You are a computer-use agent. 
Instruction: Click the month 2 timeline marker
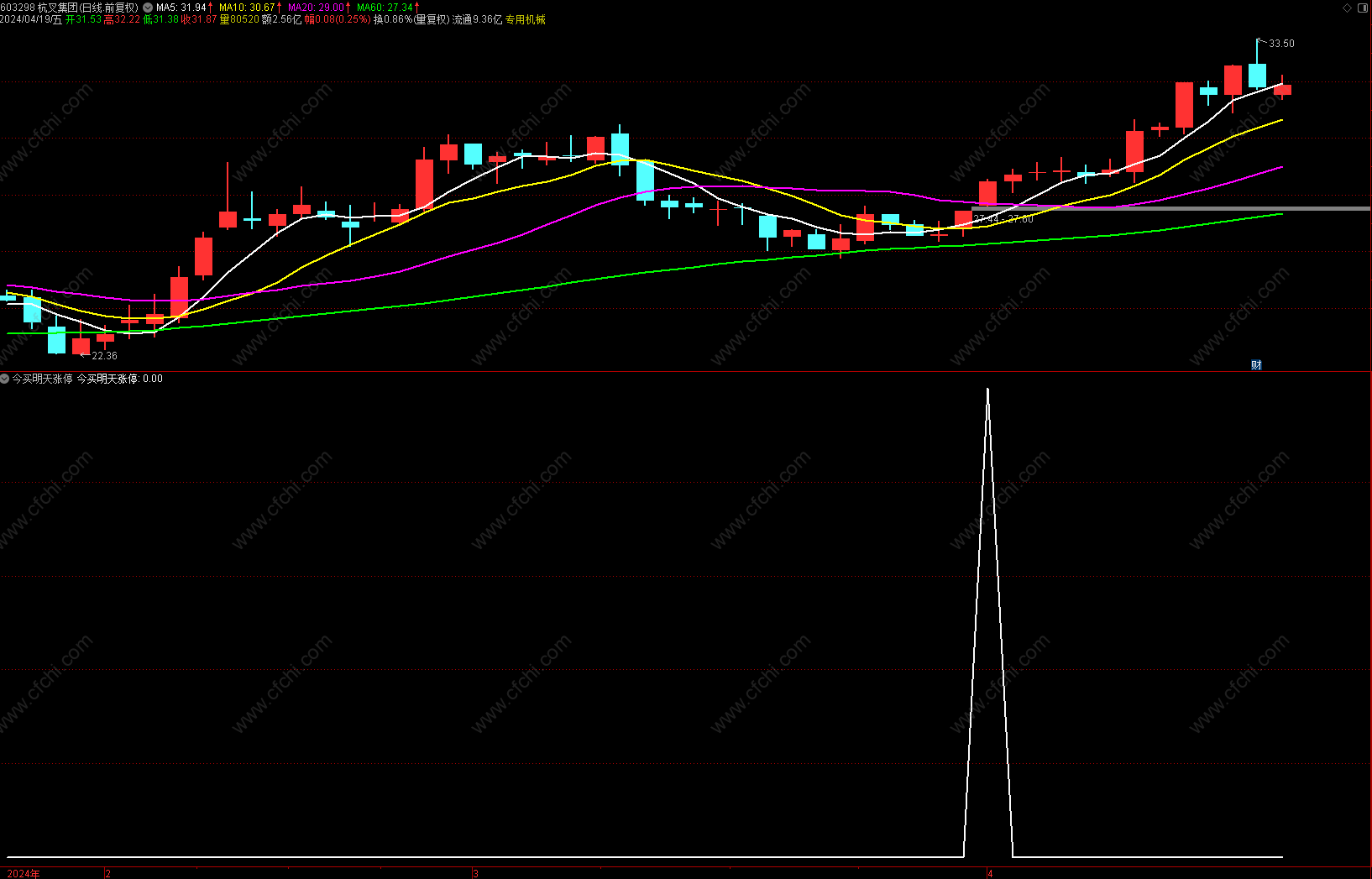(107, 873)
